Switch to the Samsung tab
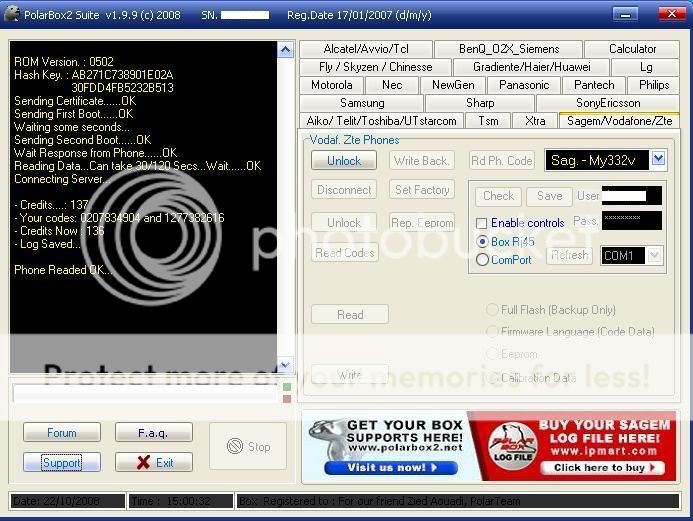693x521 pixels. [362, 103]
